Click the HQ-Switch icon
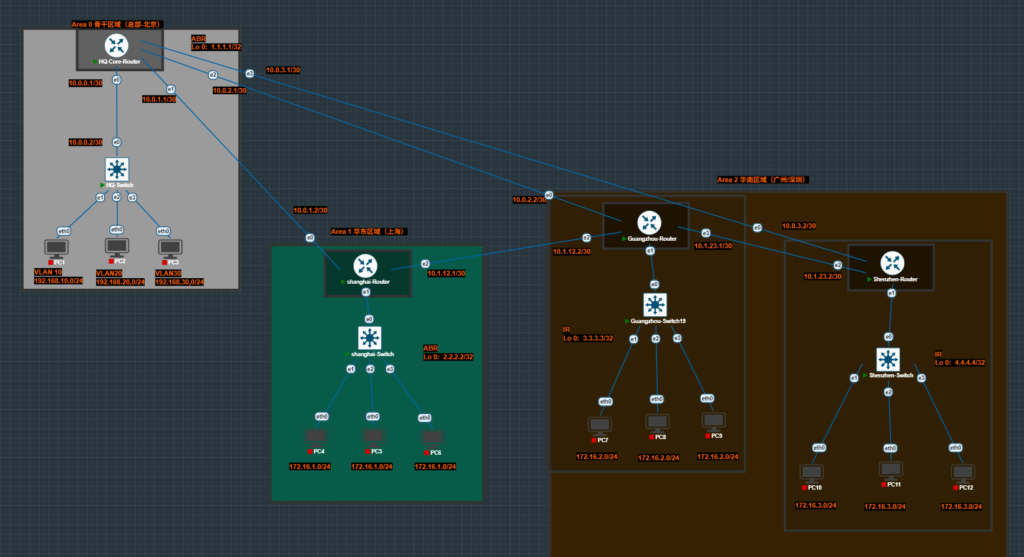1024x557 pixels. tap(118, 168)
